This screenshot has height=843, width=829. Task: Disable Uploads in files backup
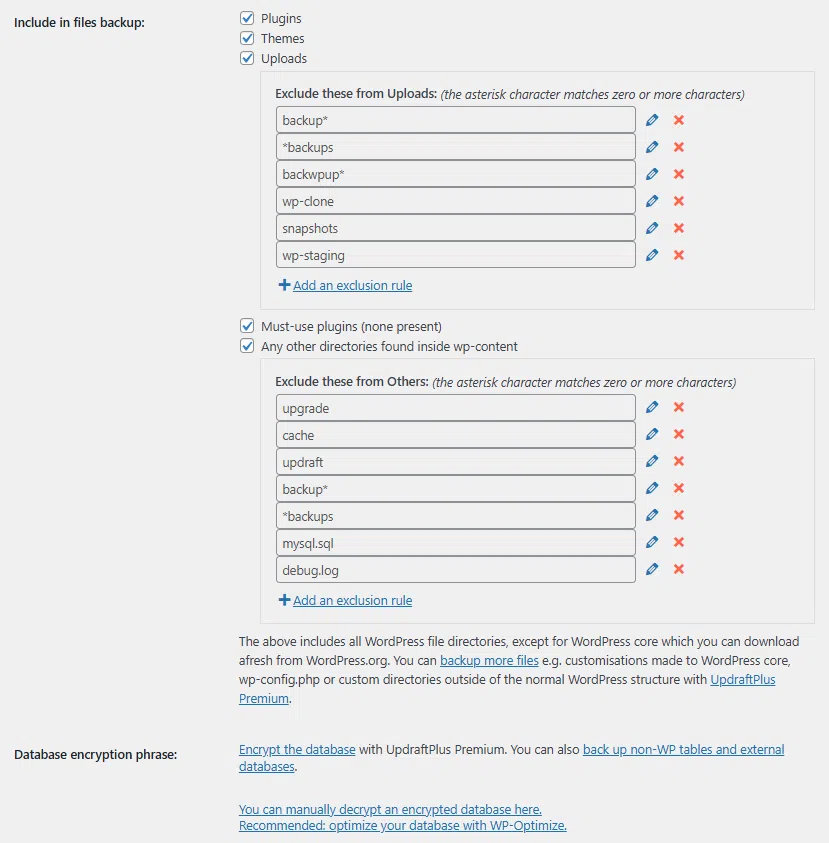pyautogui.click(x=247, y=58)
